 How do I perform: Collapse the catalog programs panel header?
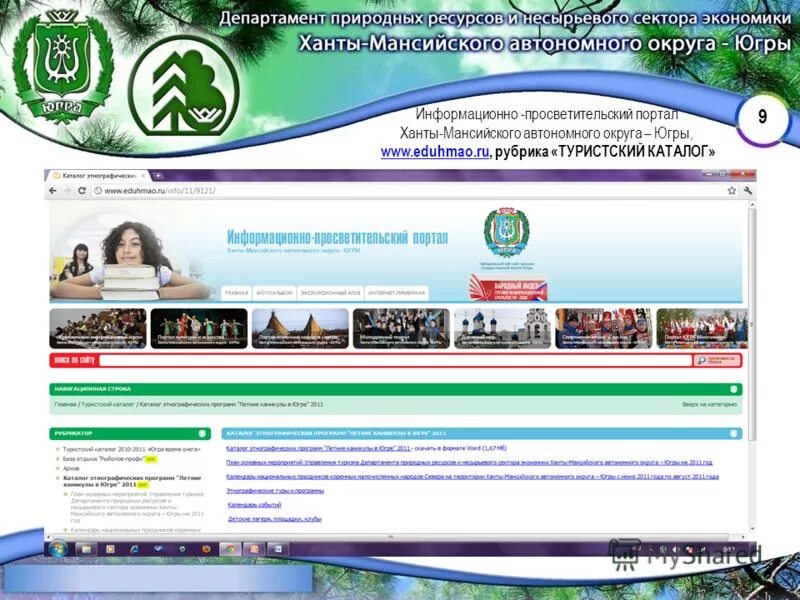733,431
